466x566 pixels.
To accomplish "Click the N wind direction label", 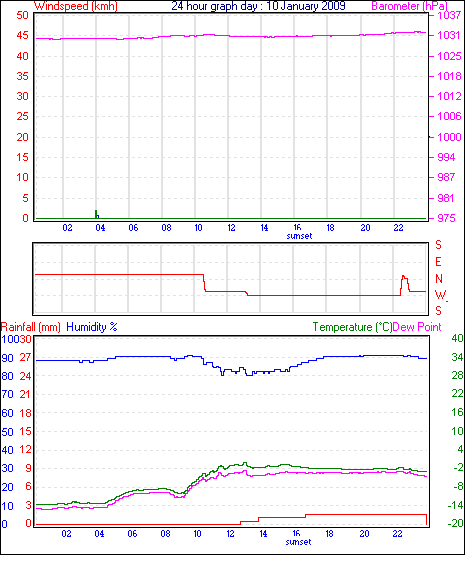I will click(439, 279).
